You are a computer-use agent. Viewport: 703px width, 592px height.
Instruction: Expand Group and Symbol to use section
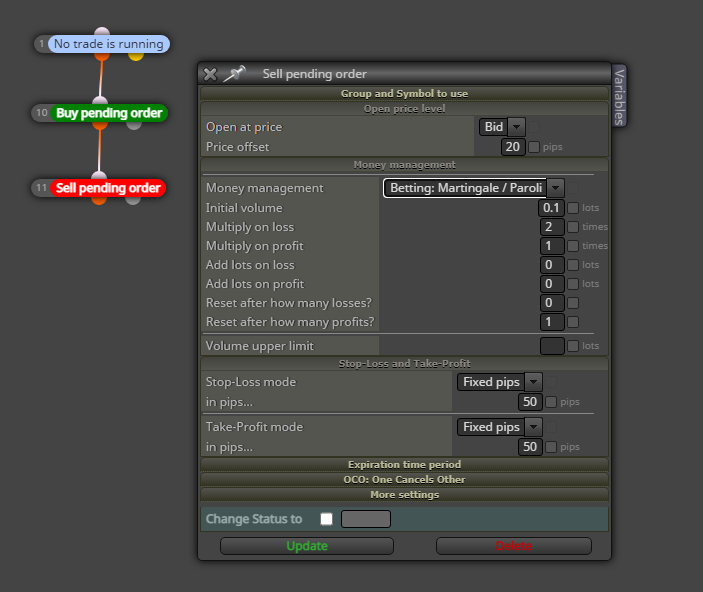click(404, 93)
